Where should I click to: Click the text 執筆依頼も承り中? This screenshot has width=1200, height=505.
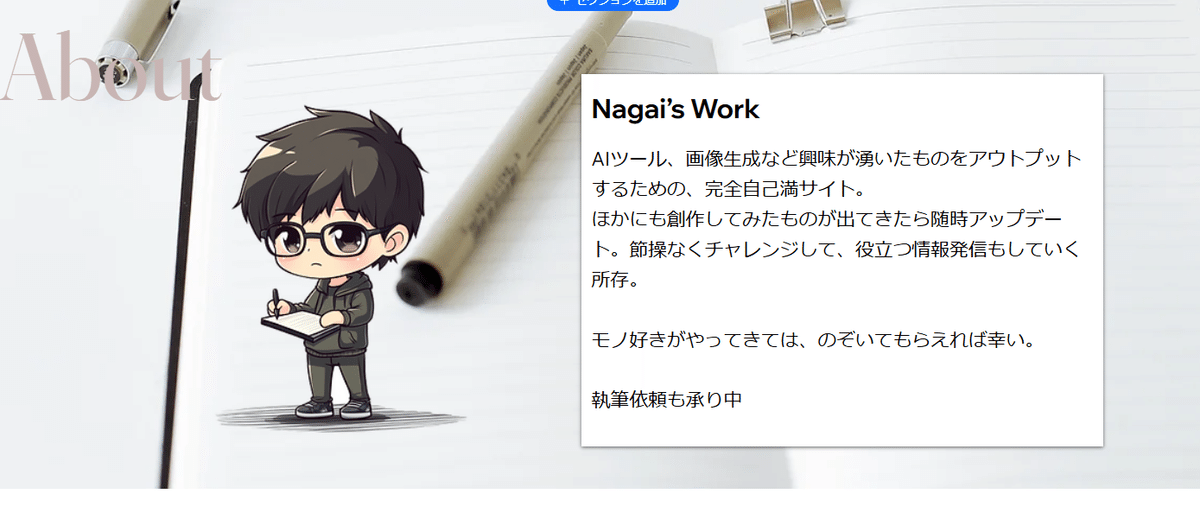tap(666, 400)
